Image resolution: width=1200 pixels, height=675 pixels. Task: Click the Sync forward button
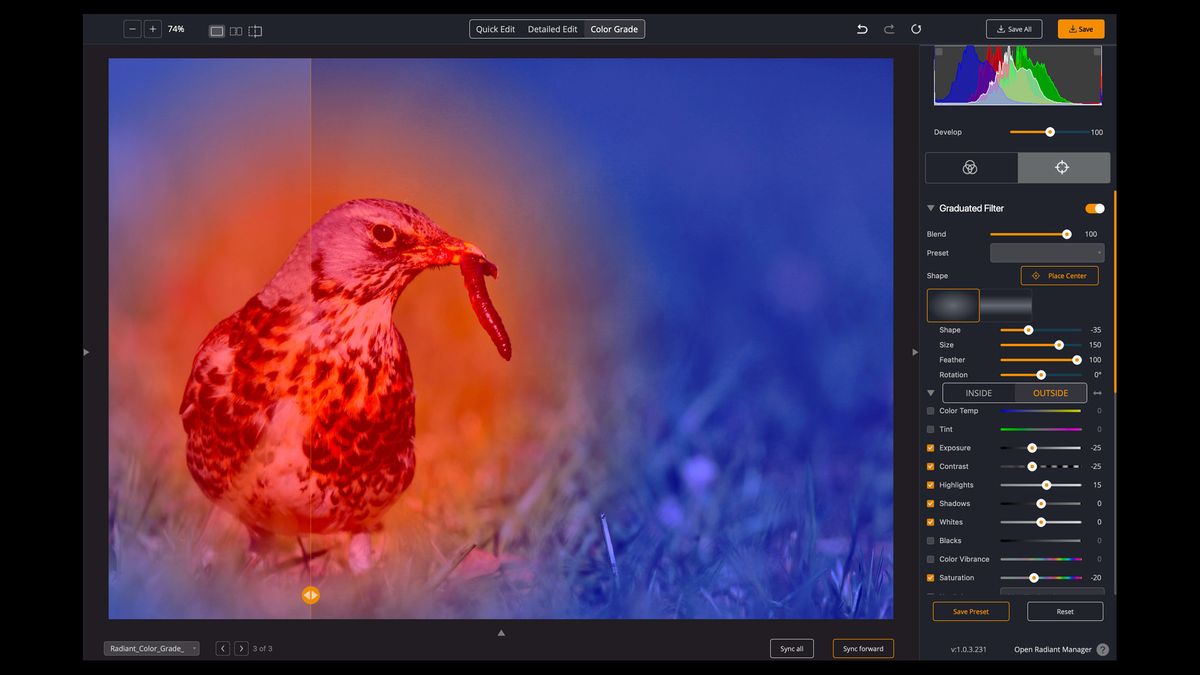click(x=863, y=648)
